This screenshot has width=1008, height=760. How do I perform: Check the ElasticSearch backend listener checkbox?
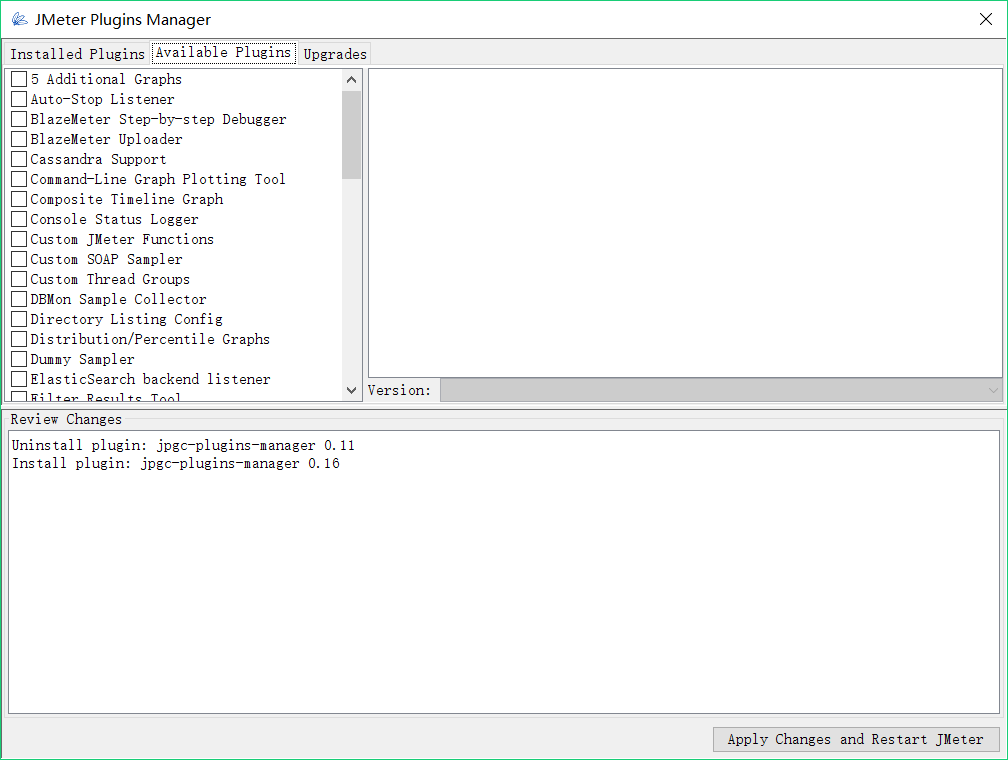coord(19,379)
